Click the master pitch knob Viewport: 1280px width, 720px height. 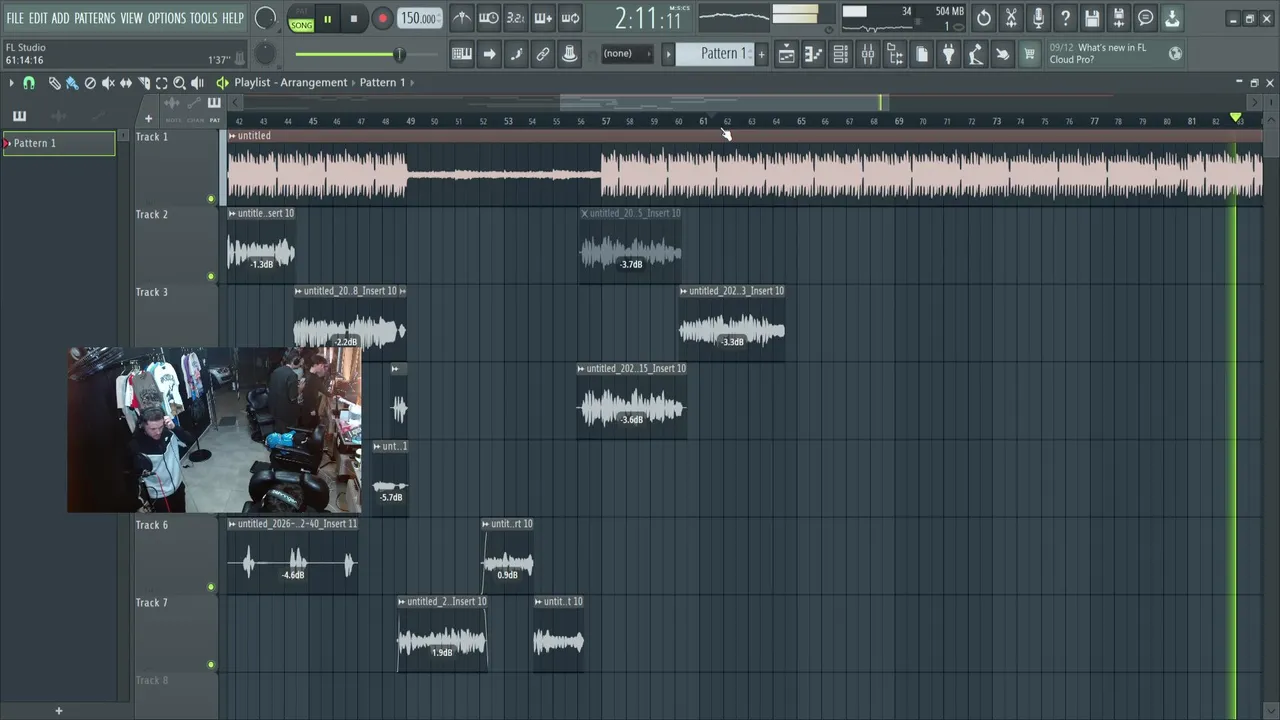point(265,54)
